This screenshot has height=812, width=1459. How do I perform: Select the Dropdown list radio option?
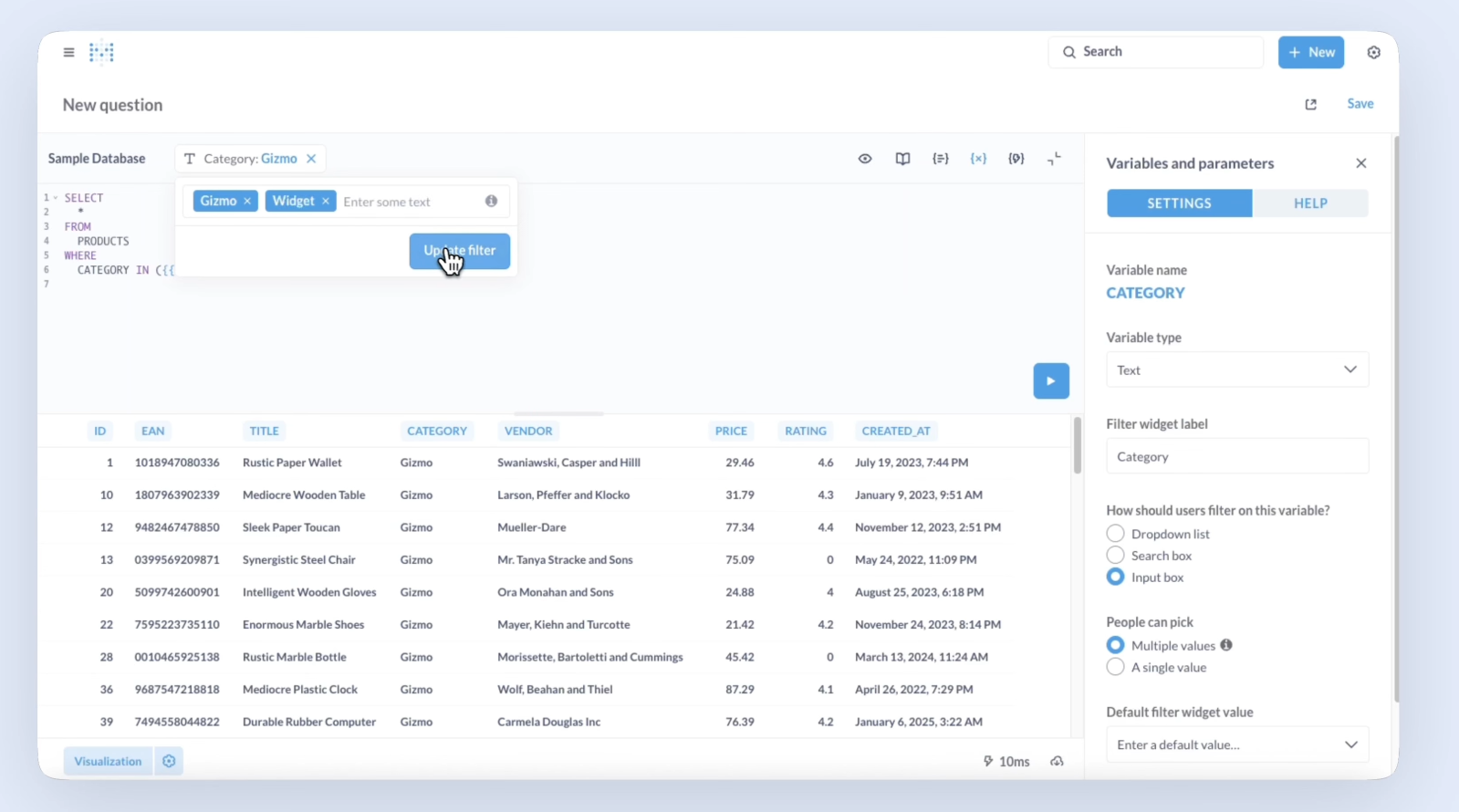1115,534
